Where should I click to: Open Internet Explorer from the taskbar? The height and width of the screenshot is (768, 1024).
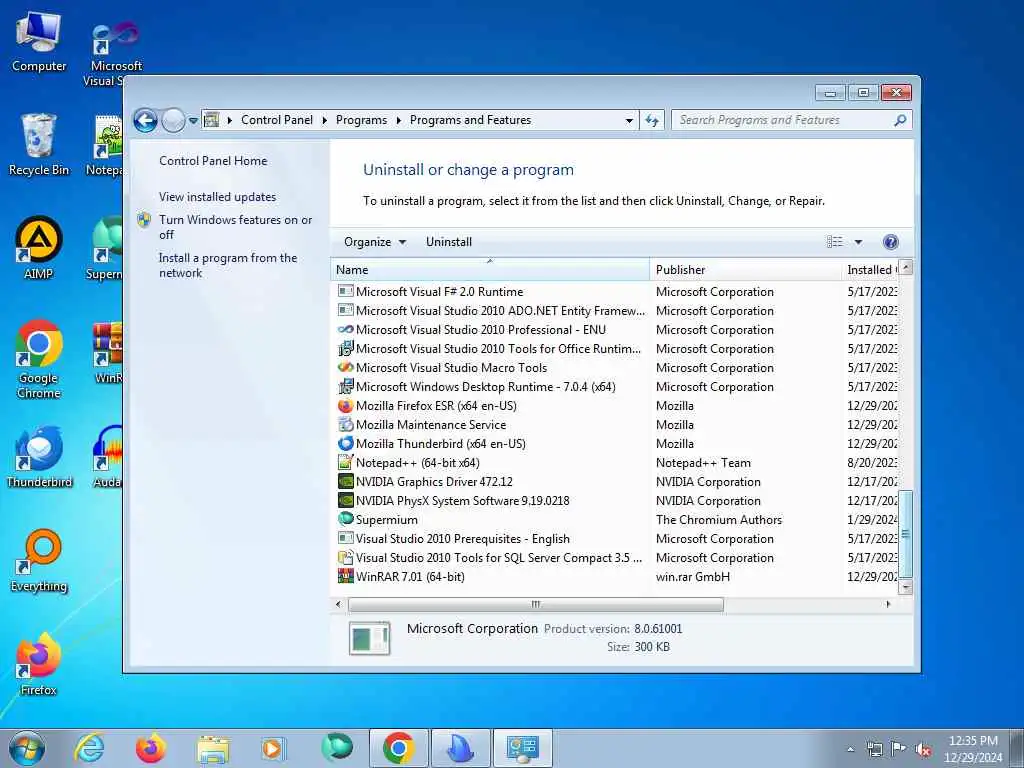pyautogui.click(x=89, y=748)
